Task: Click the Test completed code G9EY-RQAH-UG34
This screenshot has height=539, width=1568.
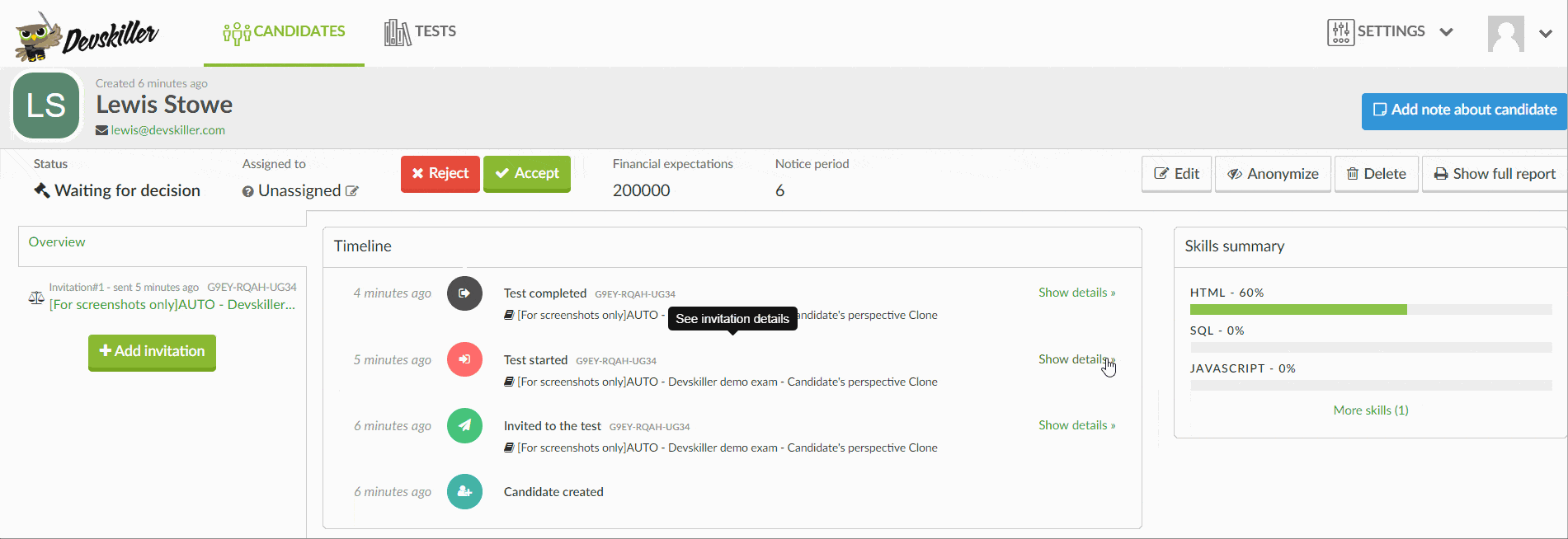Action: [635, 294]
